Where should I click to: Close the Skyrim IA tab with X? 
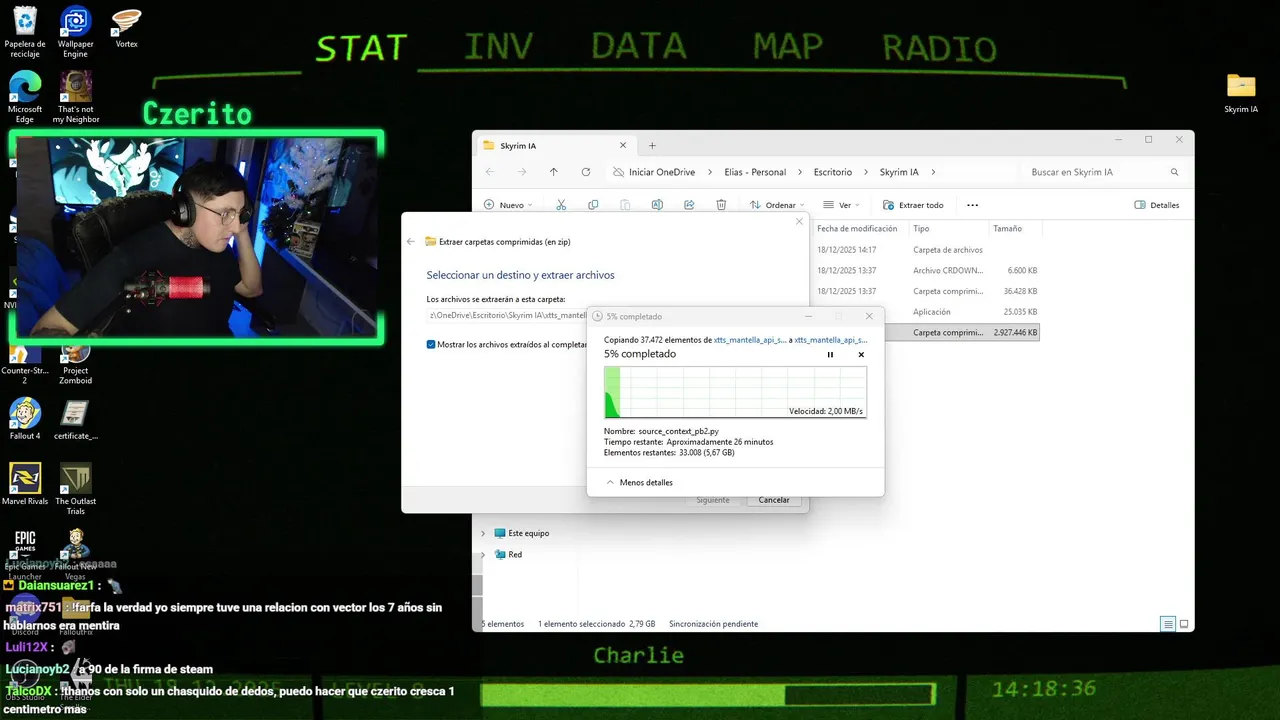click(622, 145)
